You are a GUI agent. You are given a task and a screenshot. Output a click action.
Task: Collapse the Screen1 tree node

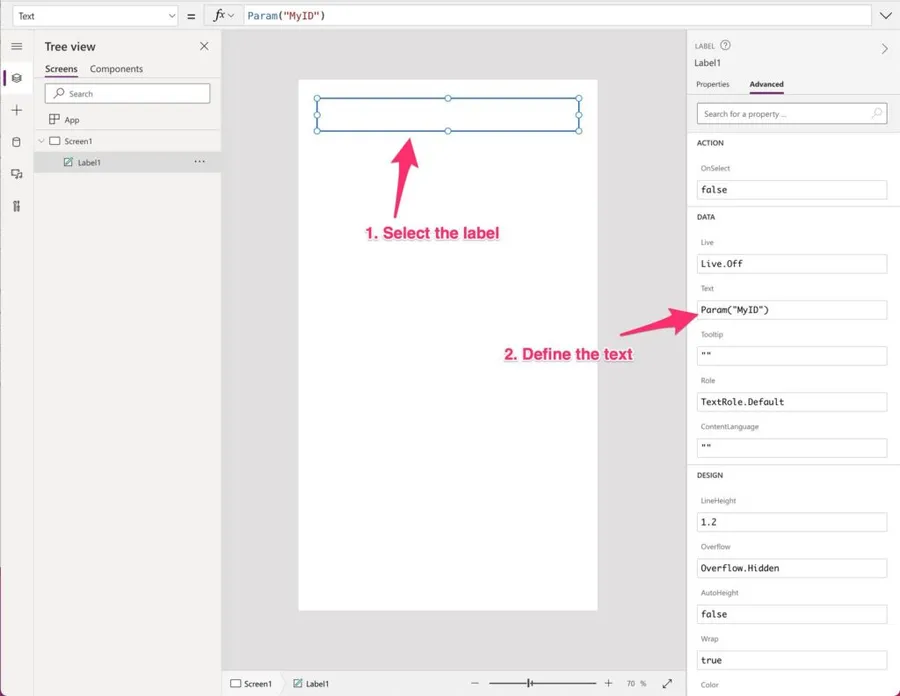click(42, 141)
